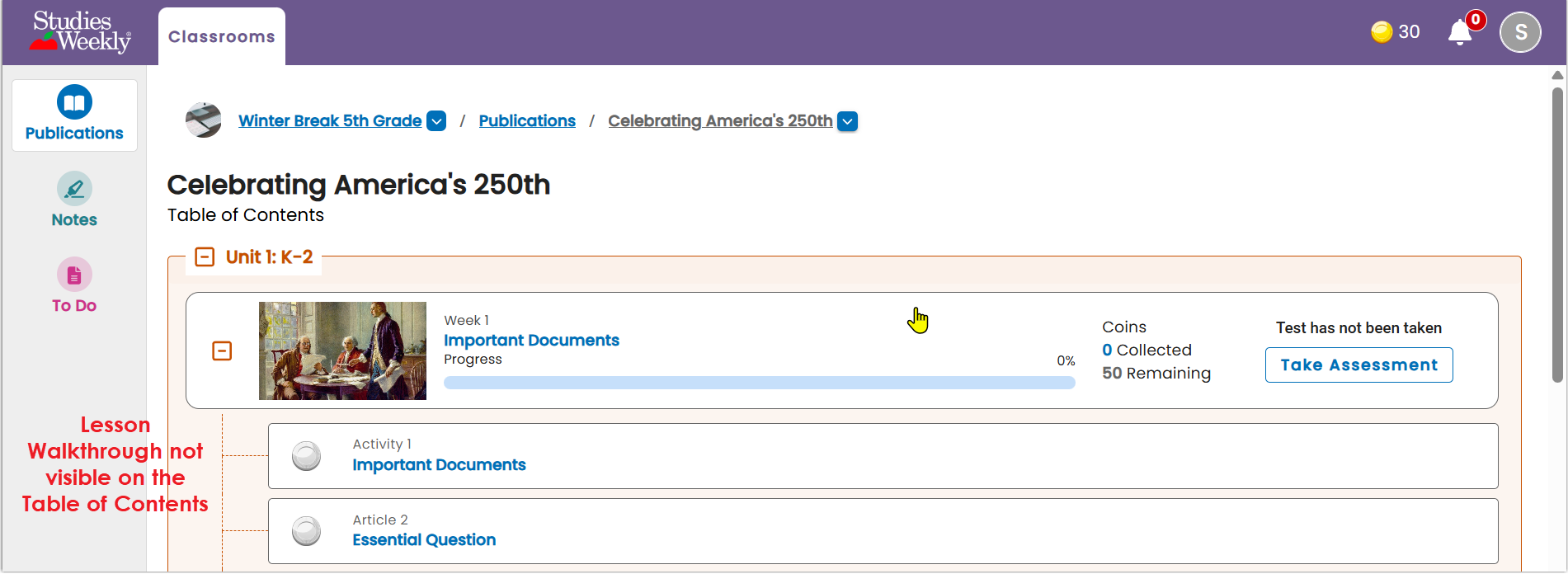Click the Important Documents painting thumbnail

pyautogui.click(x=342, y=351)
